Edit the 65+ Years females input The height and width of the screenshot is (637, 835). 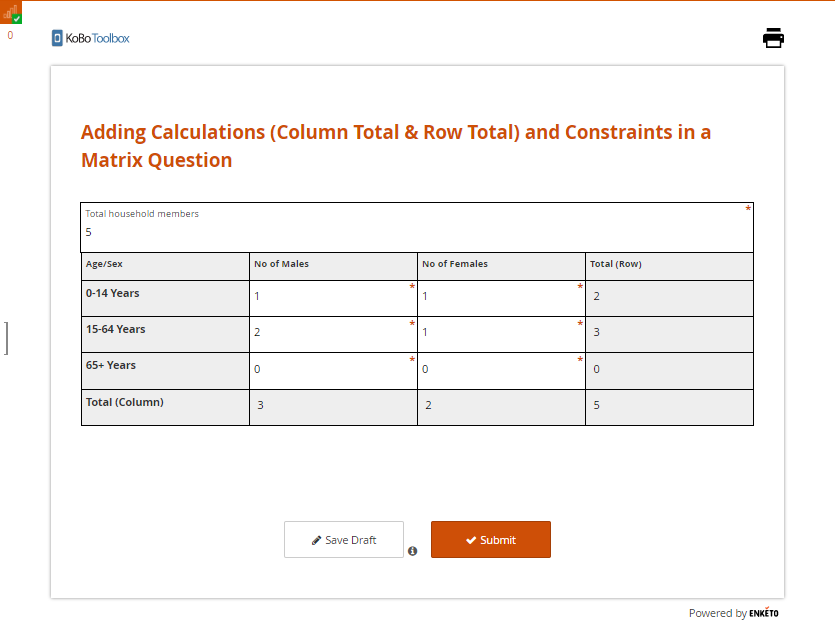pyautogui.click(x=500, y=369)
